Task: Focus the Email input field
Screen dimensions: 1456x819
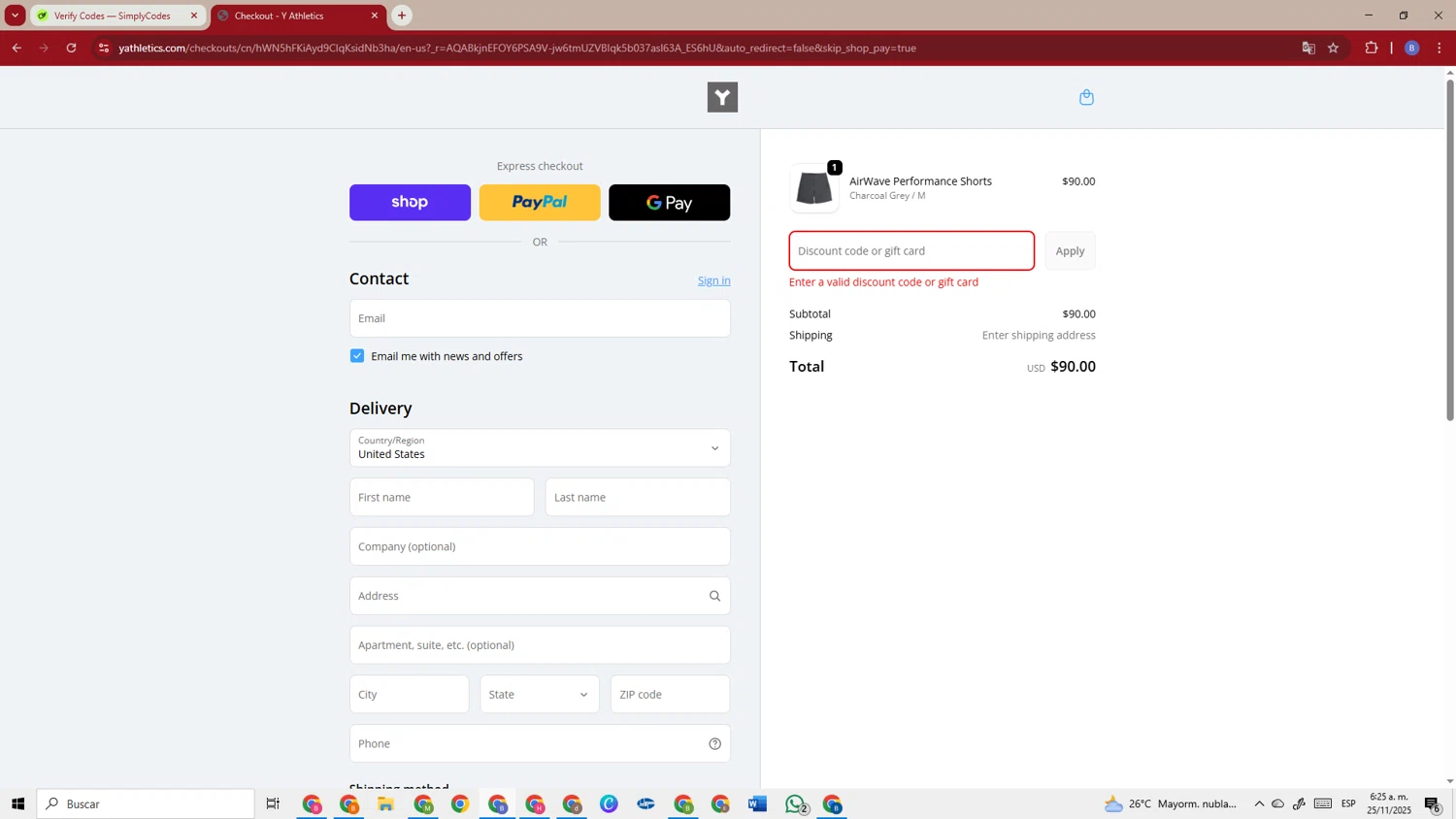Action: 540,318
